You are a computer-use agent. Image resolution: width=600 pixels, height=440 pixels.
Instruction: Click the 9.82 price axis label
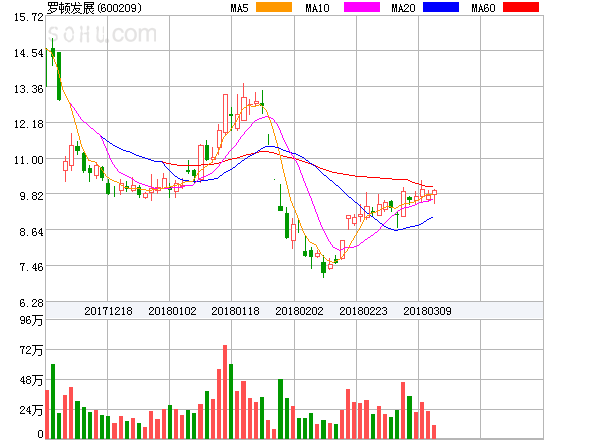coord(31,196)
